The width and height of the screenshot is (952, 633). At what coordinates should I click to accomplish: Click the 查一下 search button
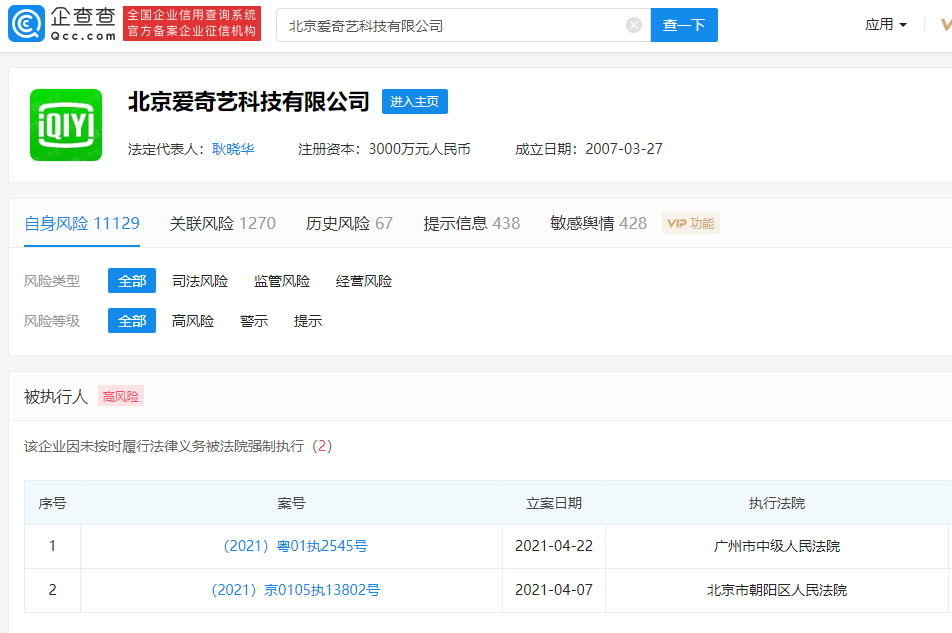coord(684,25)
